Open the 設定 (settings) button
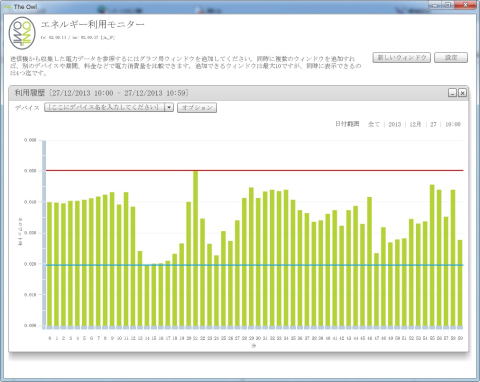The width and height of the screenshot is (480, 382). point(451,58)
